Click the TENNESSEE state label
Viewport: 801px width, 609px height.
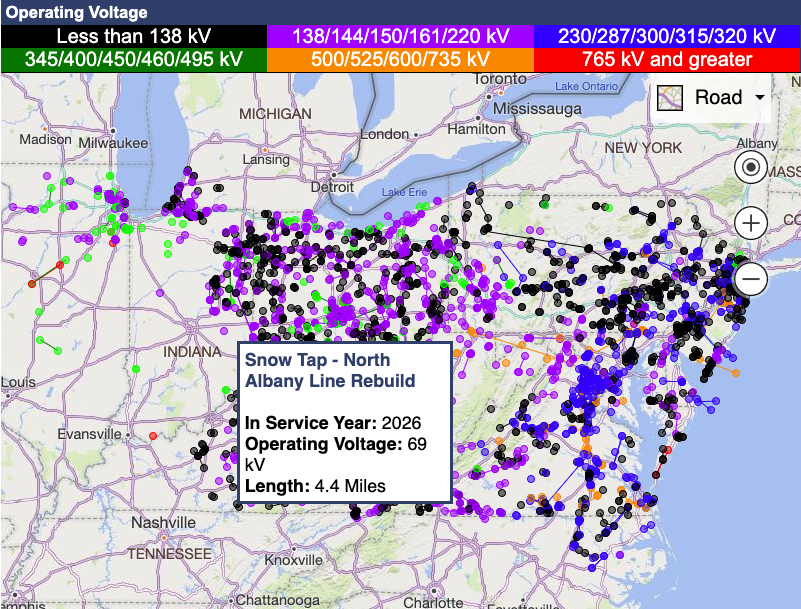click(x=169, y=554)
